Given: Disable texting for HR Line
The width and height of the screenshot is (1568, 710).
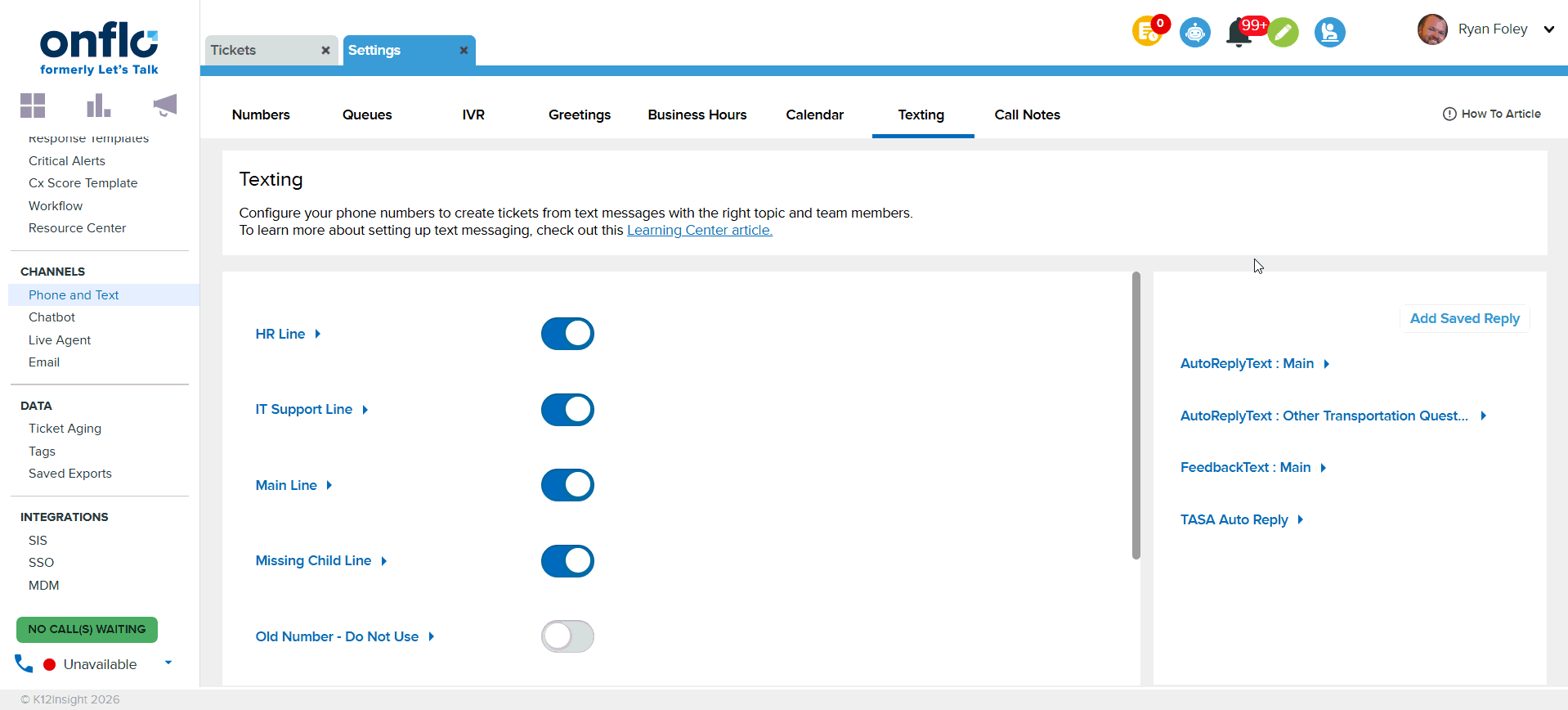Looking at the screenshot, I should [567, 334].
